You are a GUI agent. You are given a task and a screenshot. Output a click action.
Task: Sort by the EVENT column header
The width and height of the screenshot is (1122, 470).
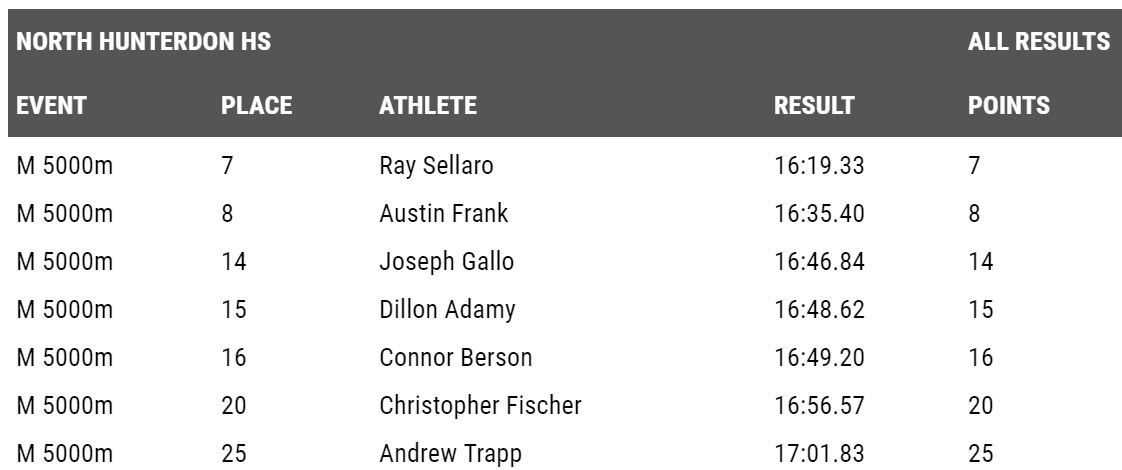tap(52, 106)
